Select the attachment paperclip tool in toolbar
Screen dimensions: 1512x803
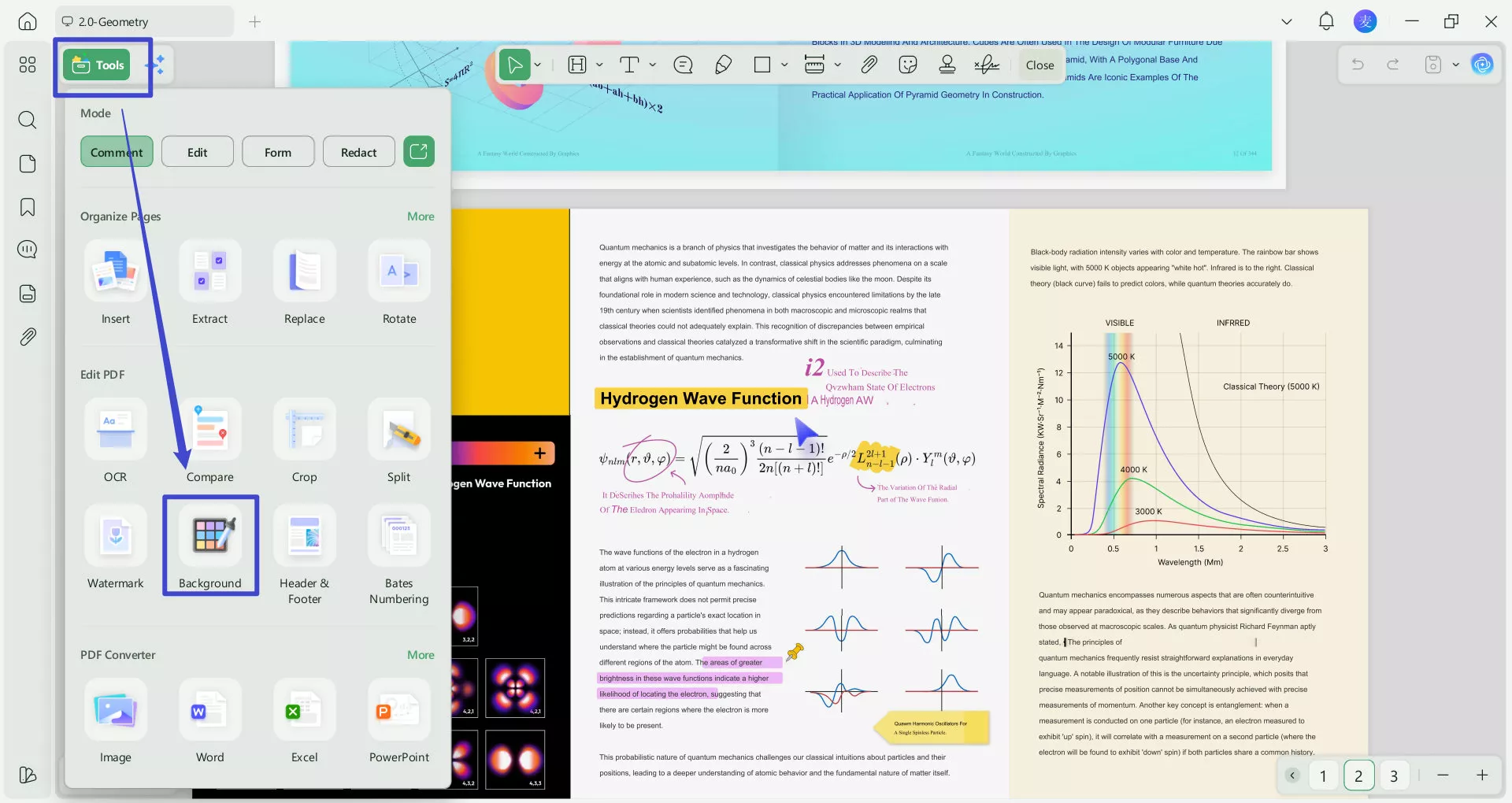869,65
